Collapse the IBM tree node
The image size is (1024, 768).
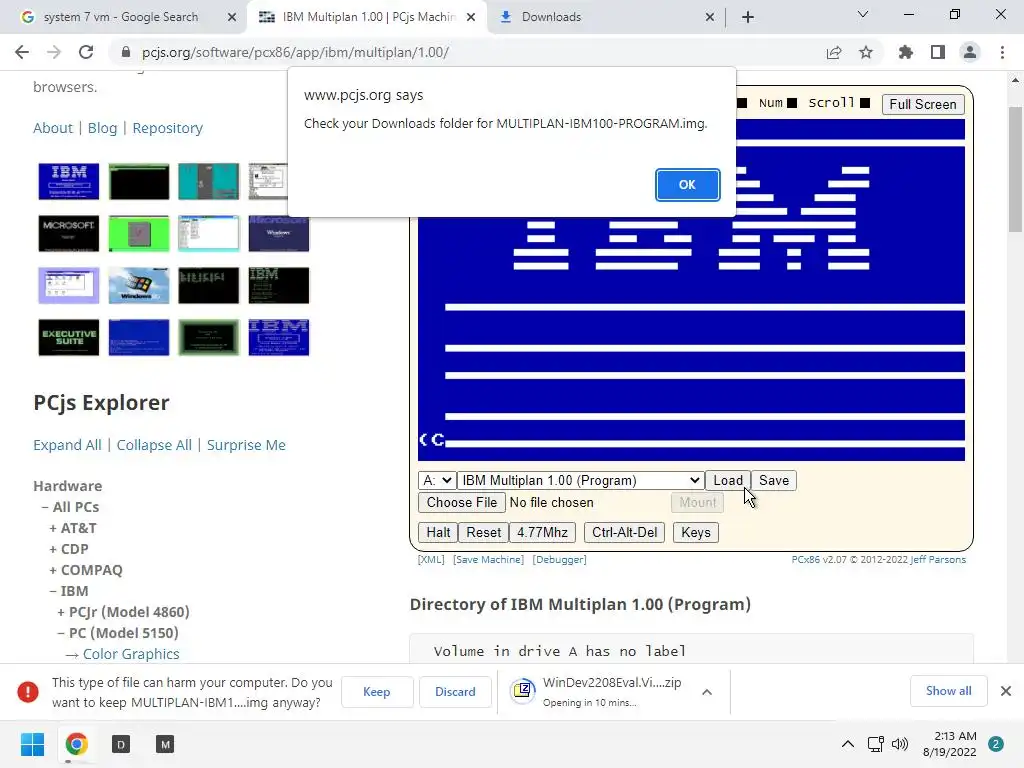tap(53, 591)
